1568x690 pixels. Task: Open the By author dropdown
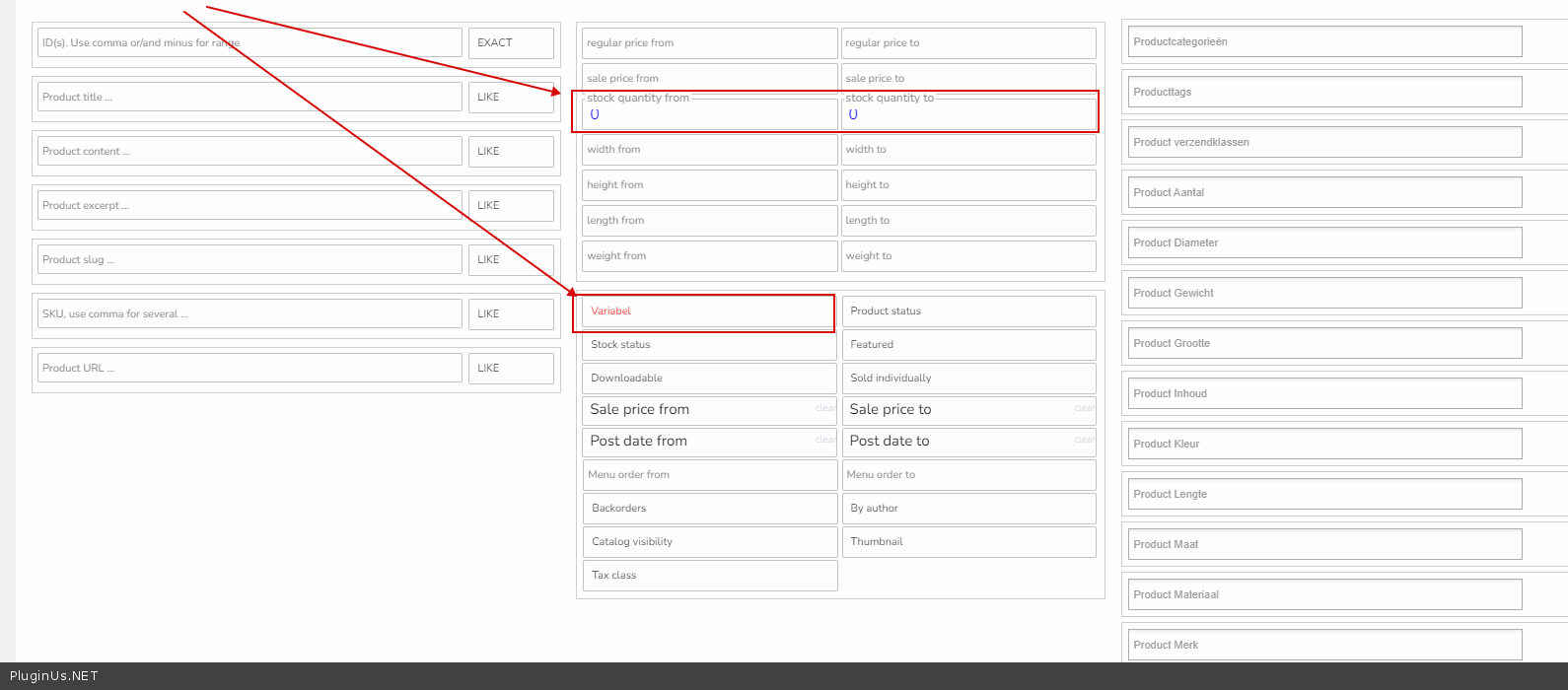[967, 509]
